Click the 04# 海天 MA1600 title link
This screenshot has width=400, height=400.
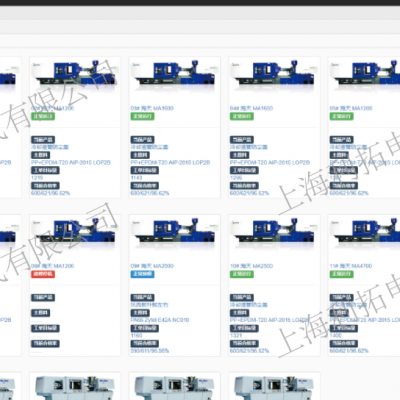[251, 108]
